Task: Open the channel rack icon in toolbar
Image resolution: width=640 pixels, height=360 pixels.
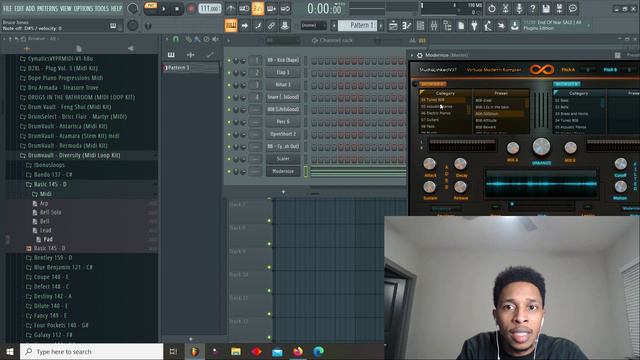Action: tap(420, 26)
